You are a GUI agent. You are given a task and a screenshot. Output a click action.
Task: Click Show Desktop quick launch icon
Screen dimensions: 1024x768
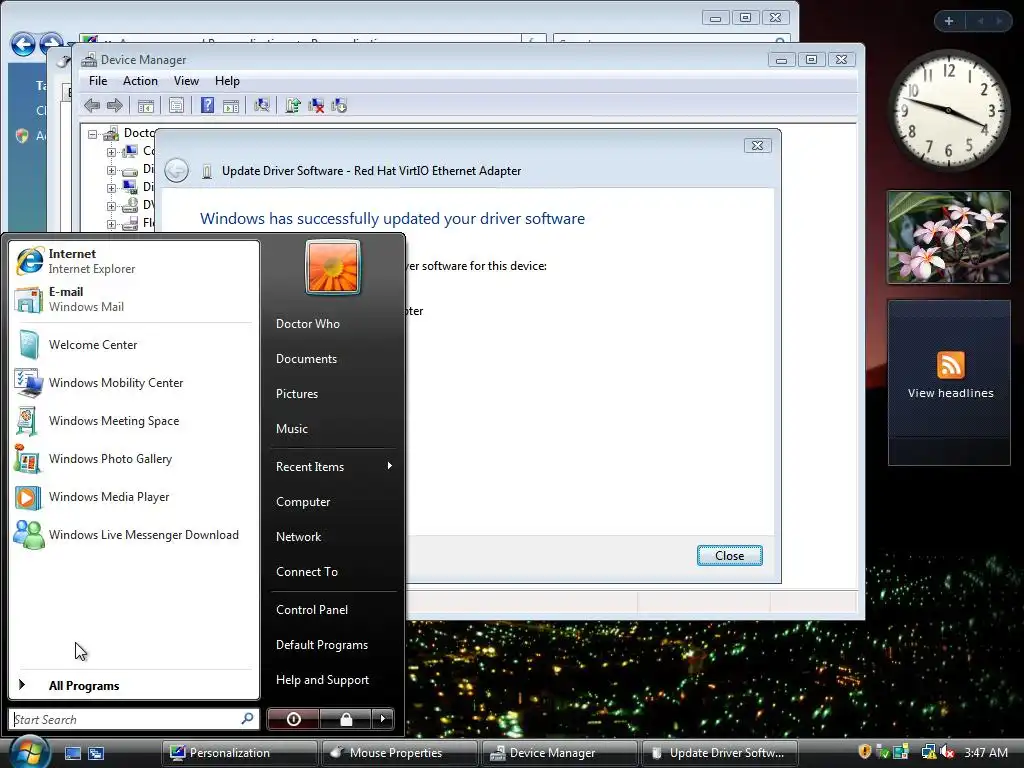(72, 753)
